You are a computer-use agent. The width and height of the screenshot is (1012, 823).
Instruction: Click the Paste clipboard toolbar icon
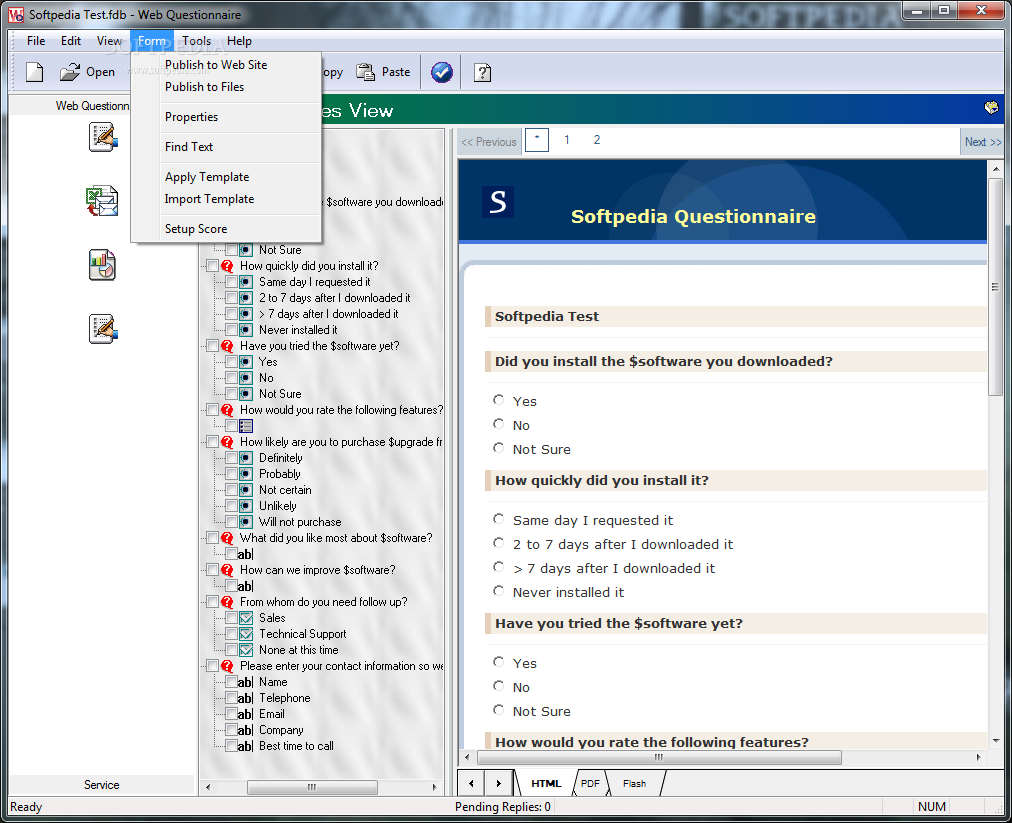click(x=366, y=72)
